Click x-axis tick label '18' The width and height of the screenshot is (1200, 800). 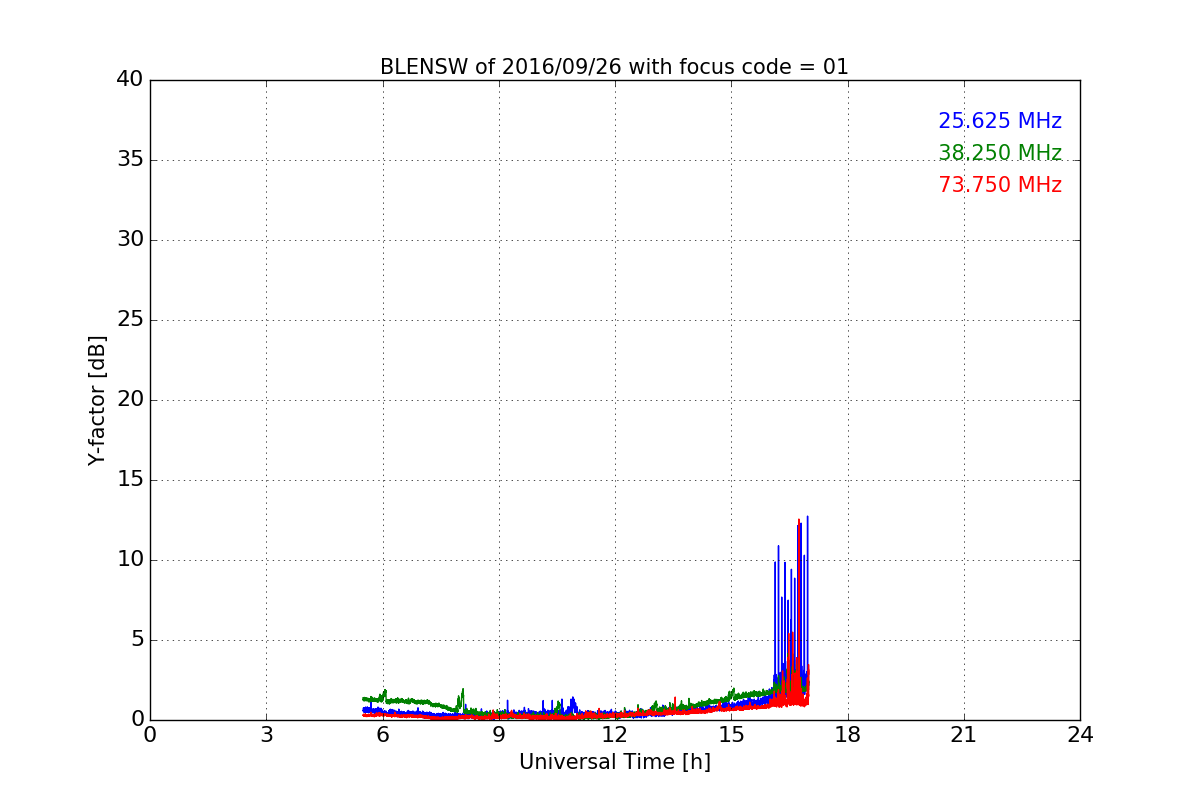(848, 735)
